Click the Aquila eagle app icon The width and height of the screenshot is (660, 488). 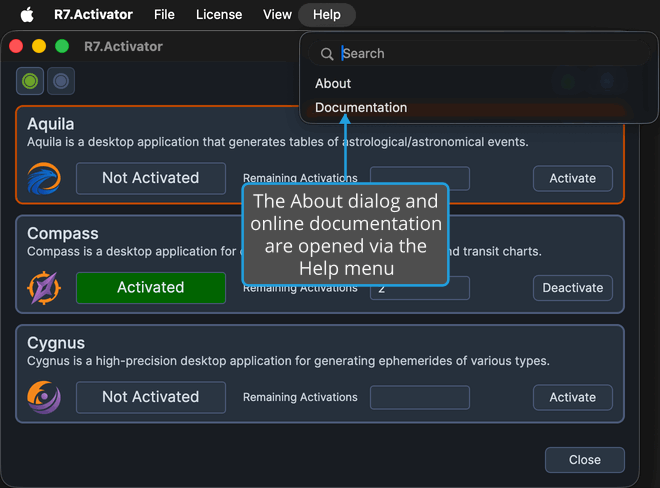tap(44, 179)
